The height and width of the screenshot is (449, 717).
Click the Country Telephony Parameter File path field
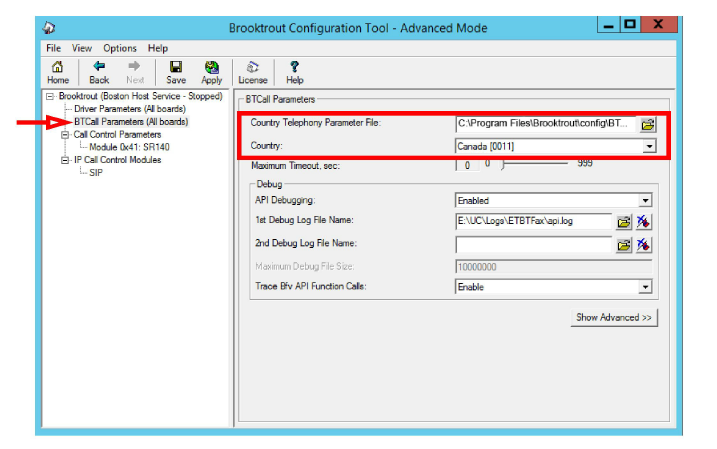(x=546, y=123)
